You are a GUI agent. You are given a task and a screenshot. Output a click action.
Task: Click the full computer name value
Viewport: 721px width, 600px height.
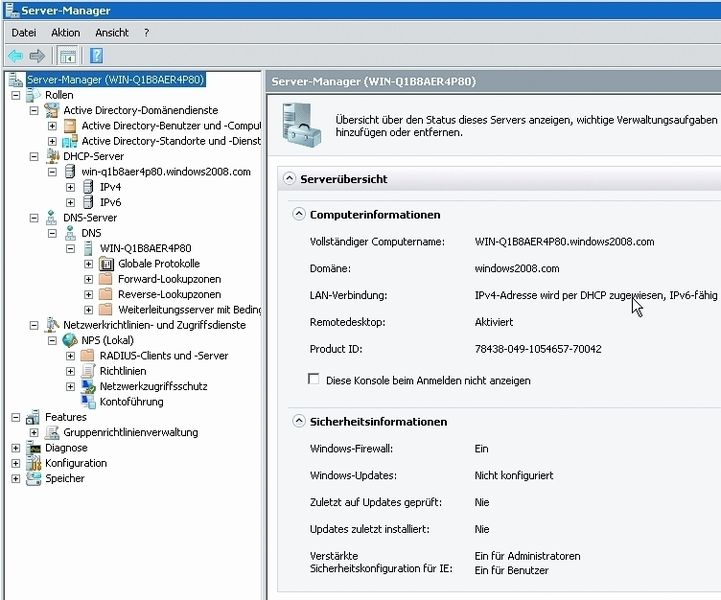click(x=564, y=242)
